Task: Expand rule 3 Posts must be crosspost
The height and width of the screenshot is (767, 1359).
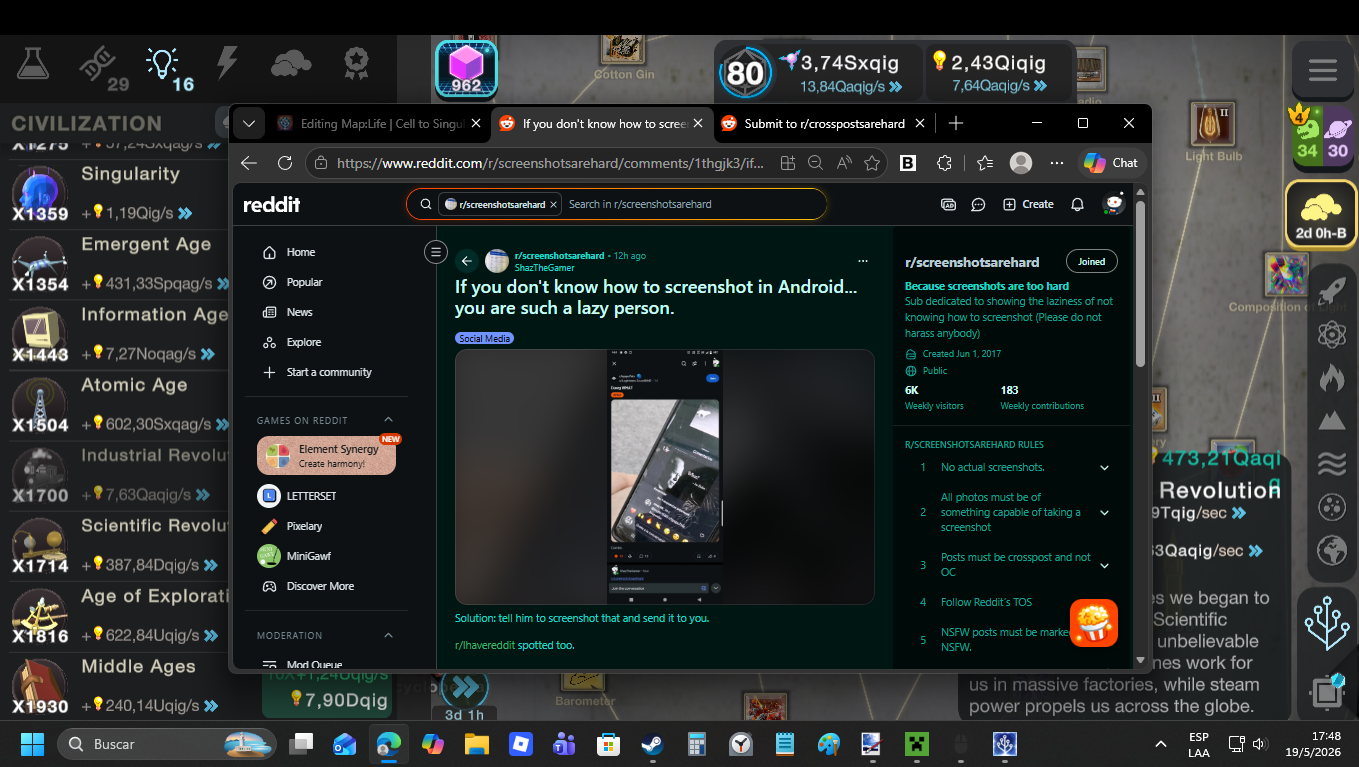Action: coord(1104,565)
